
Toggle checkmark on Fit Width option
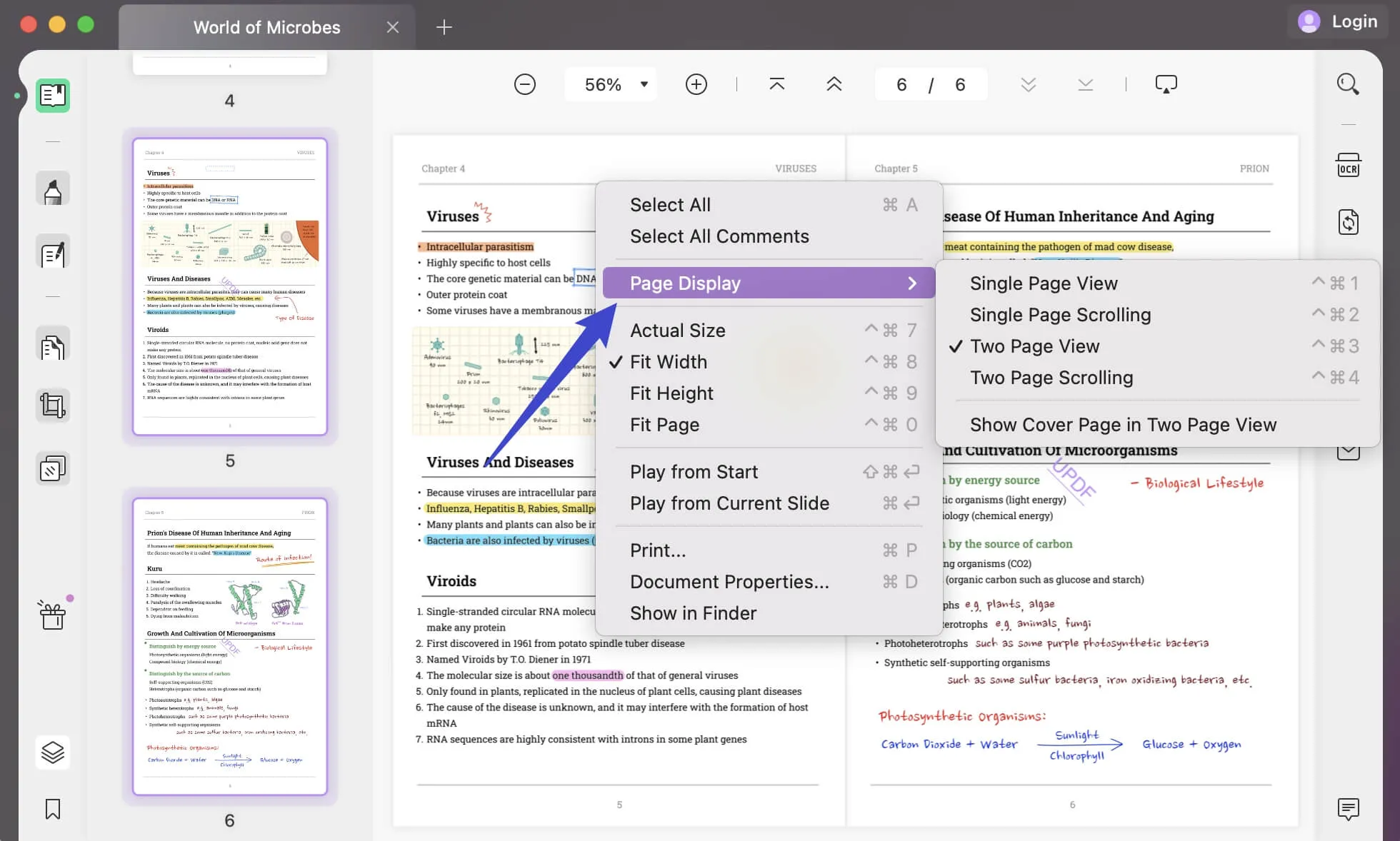pos(668,361)
